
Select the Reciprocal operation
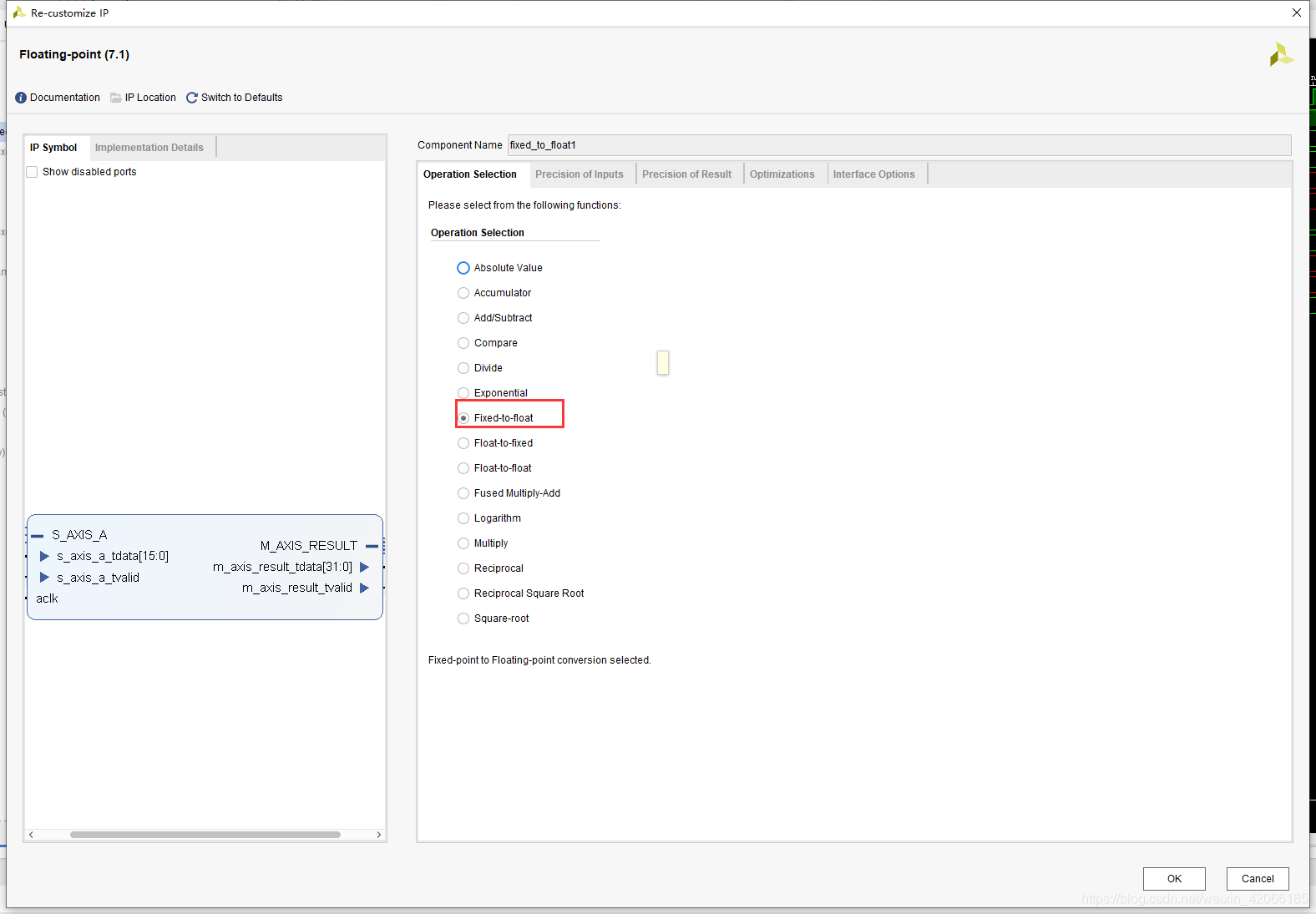[x=463, y=568]
